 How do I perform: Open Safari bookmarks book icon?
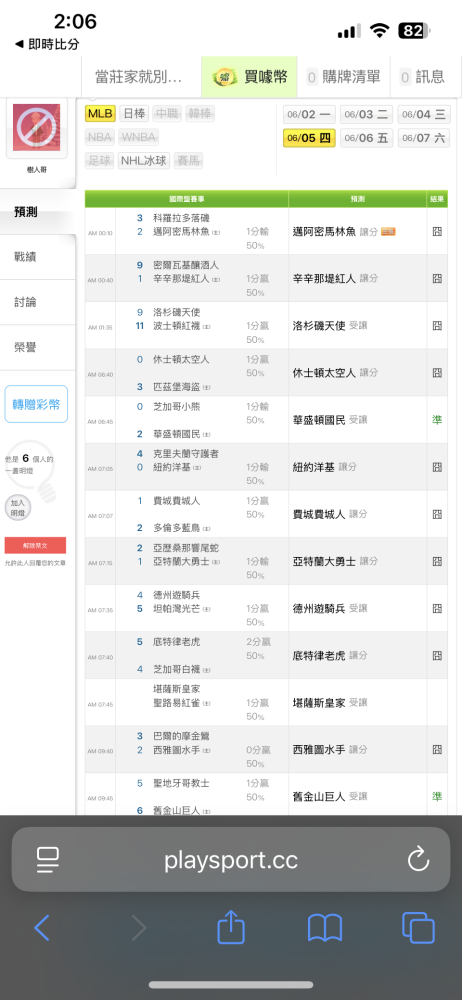tap(325, 928)
